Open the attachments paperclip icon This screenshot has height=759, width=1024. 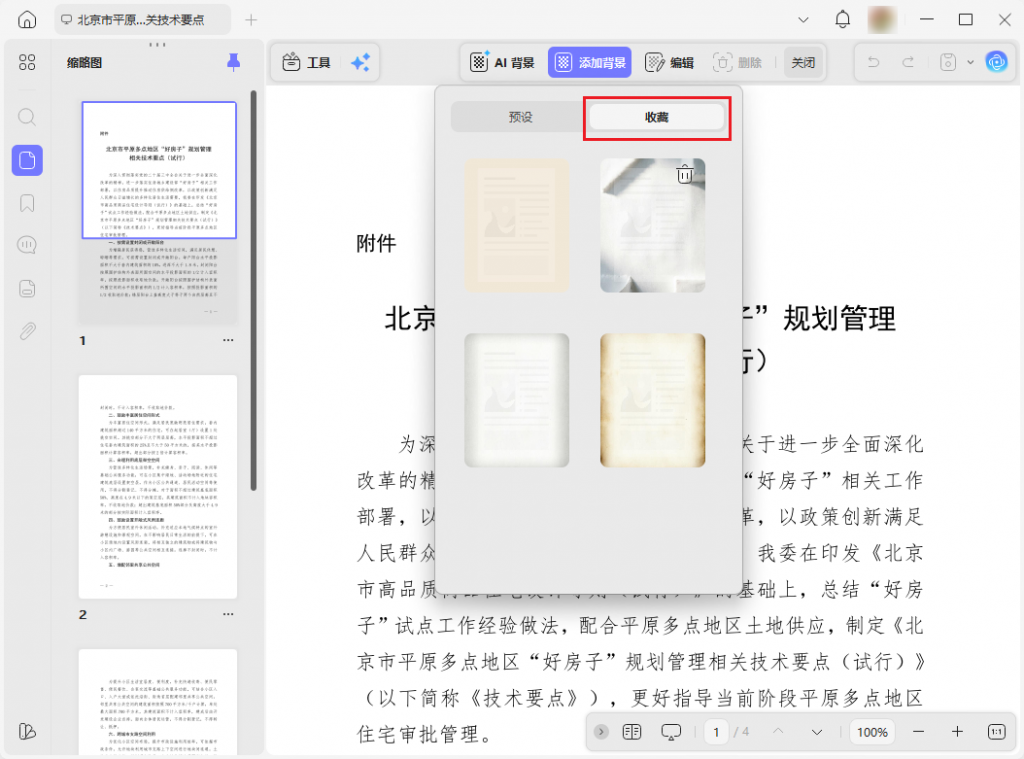click(27, 331)
